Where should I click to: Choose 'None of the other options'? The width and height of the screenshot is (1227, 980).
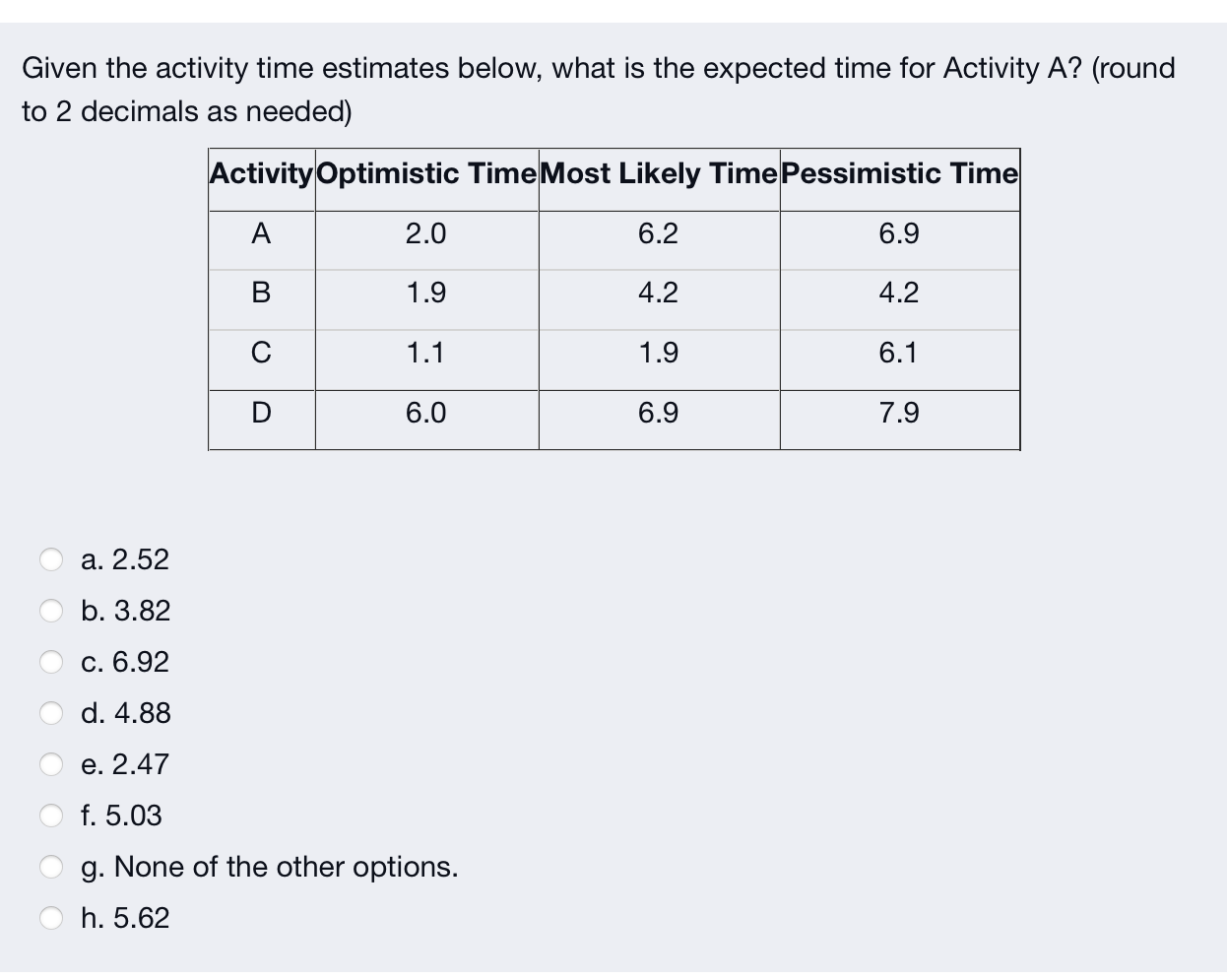point(52,867)
